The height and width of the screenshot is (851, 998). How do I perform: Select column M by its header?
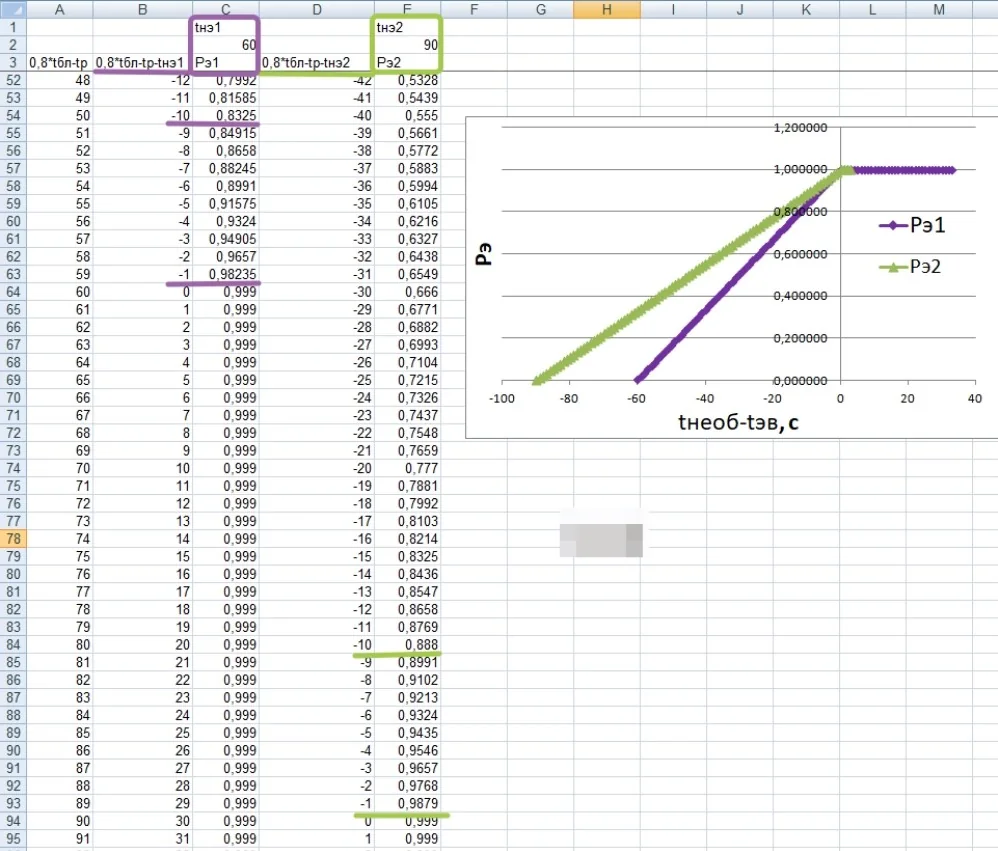(939, 9)
